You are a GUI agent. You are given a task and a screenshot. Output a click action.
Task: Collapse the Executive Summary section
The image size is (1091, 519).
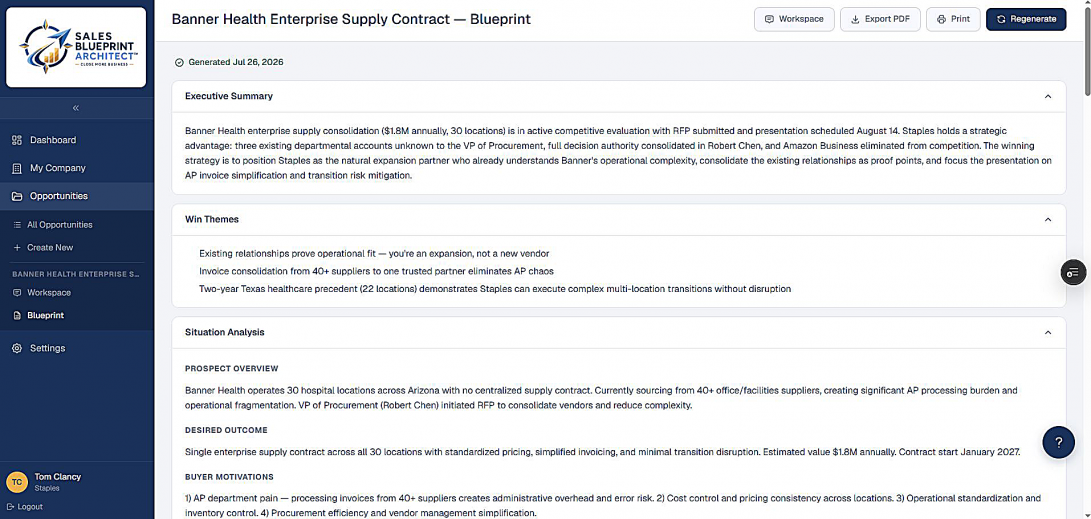coord(1048,97)
